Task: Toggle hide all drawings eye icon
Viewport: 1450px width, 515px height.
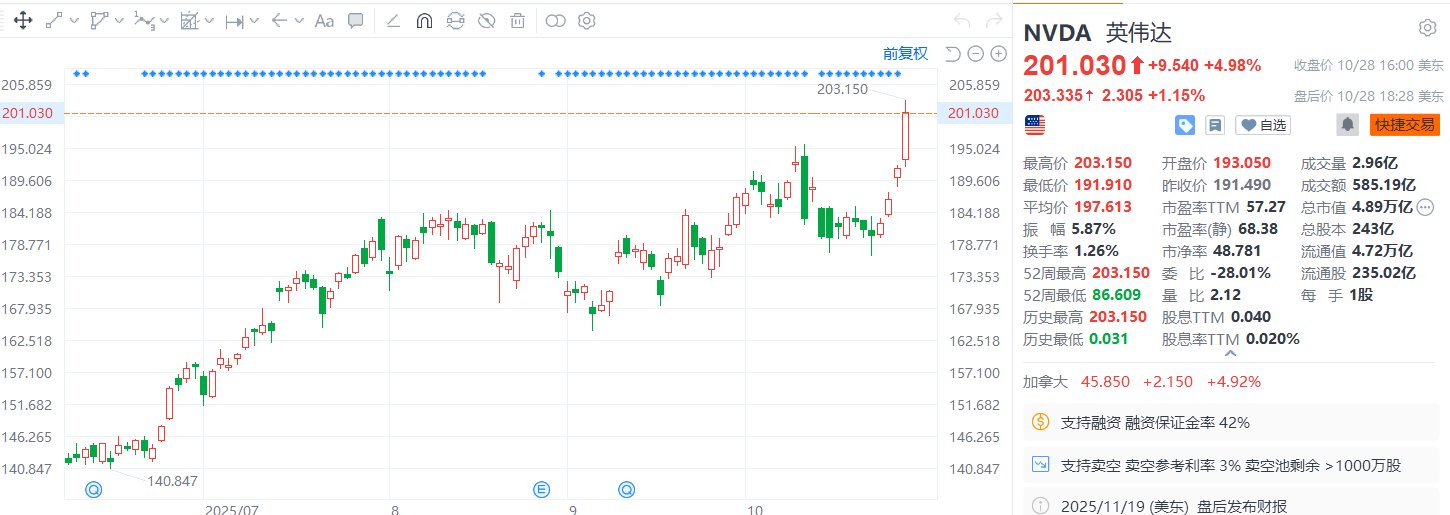Action: coord(486,20)
